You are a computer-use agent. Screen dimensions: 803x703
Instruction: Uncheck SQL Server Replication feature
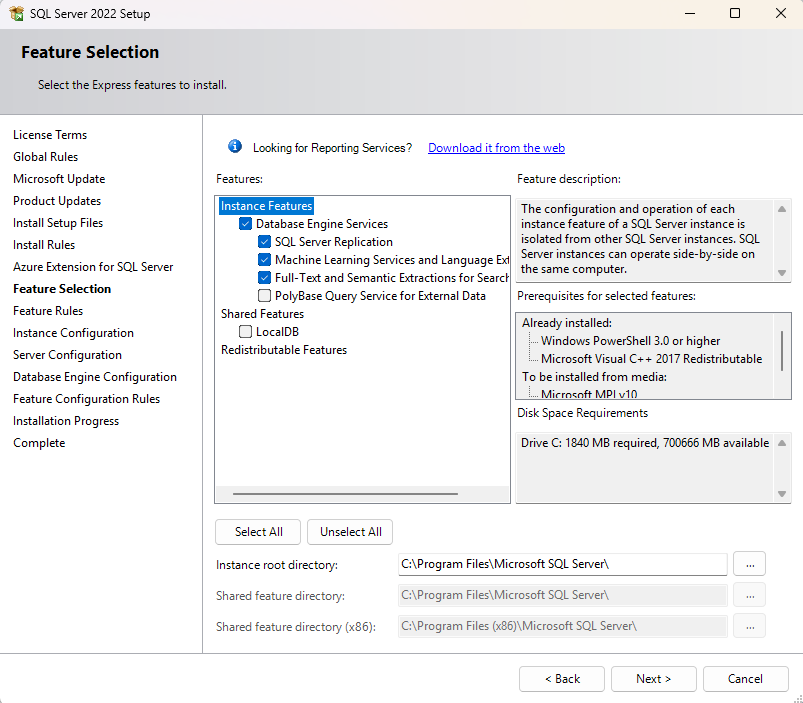(264, 242)
